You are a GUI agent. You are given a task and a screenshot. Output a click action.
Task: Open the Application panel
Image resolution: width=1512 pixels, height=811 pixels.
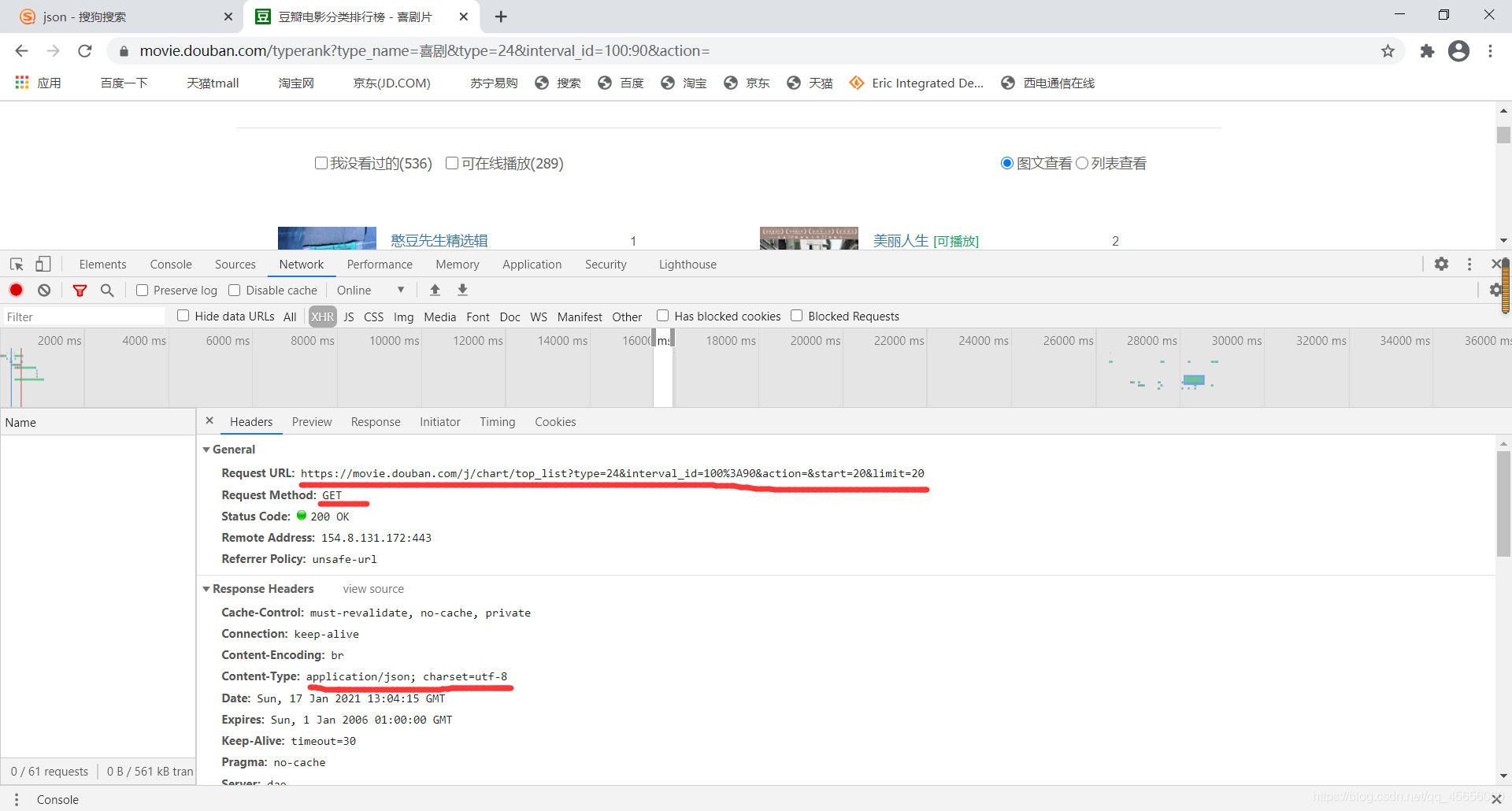pos(532,265)
